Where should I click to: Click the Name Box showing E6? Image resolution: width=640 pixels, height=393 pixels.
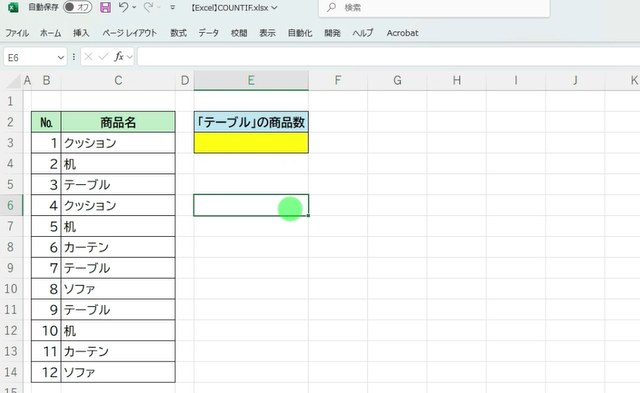click(x=30, y=57)
